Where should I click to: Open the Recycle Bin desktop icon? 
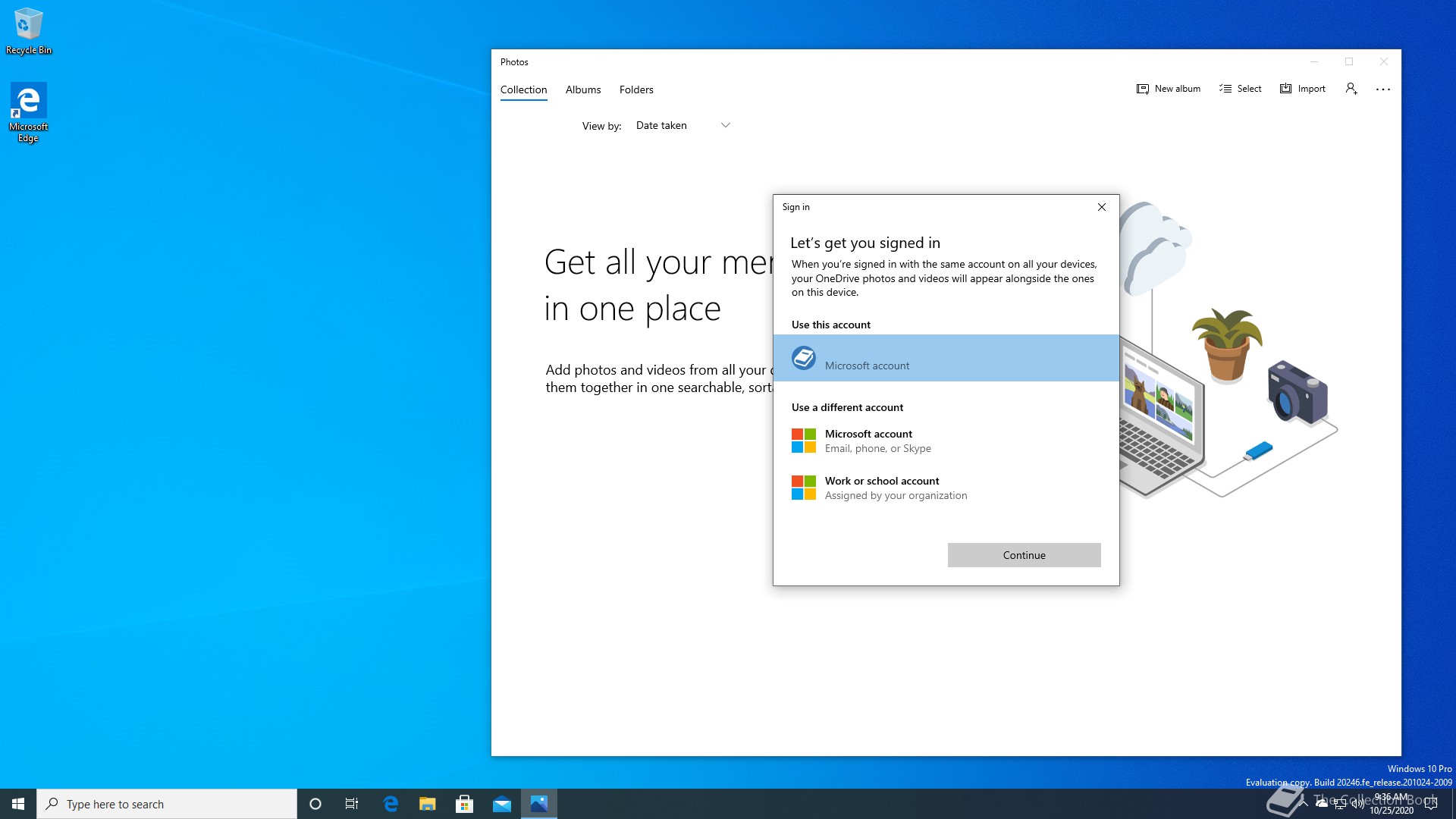point(29,31)
